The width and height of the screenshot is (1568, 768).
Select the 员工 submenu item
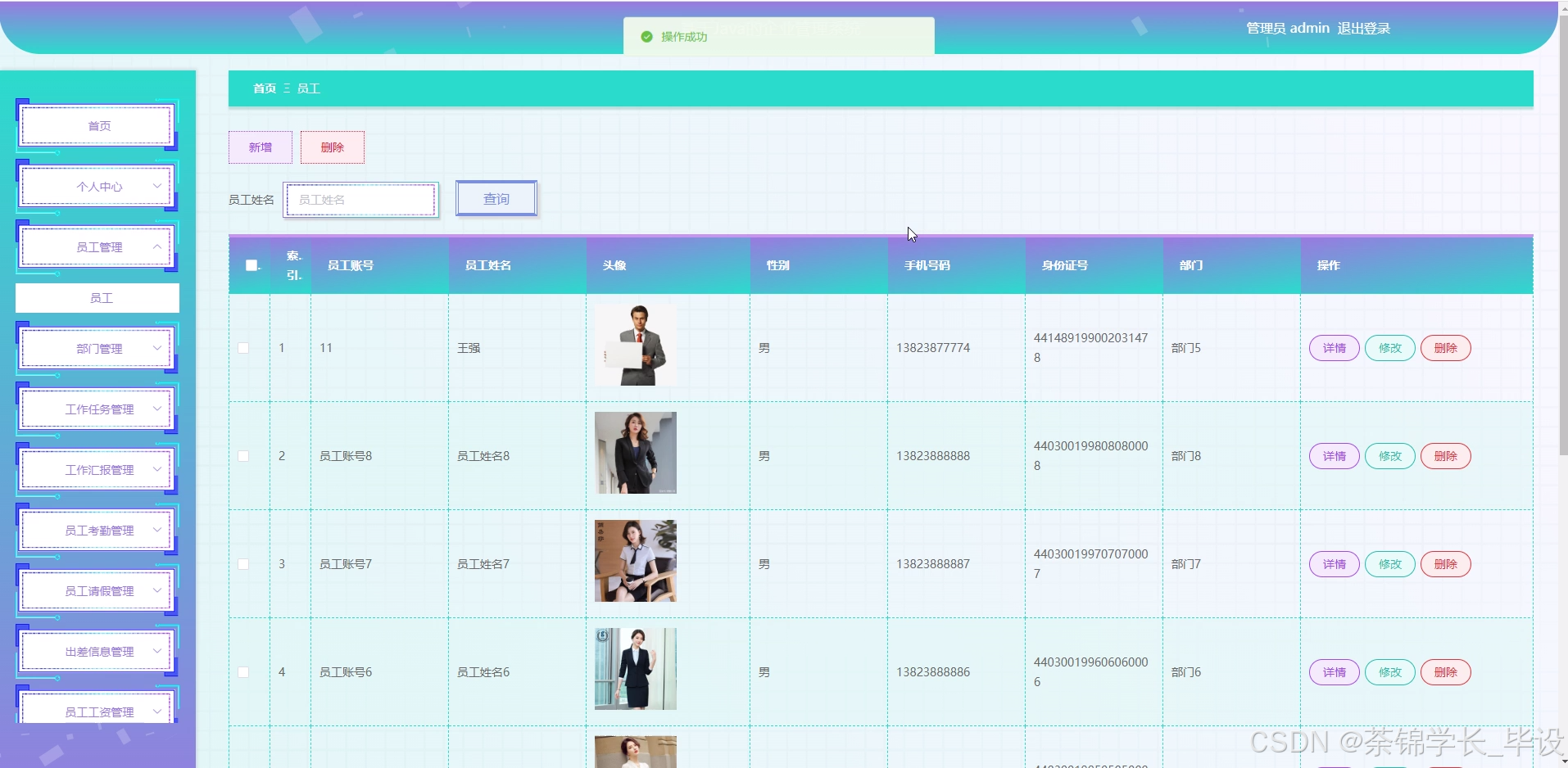tap(97, 298)
